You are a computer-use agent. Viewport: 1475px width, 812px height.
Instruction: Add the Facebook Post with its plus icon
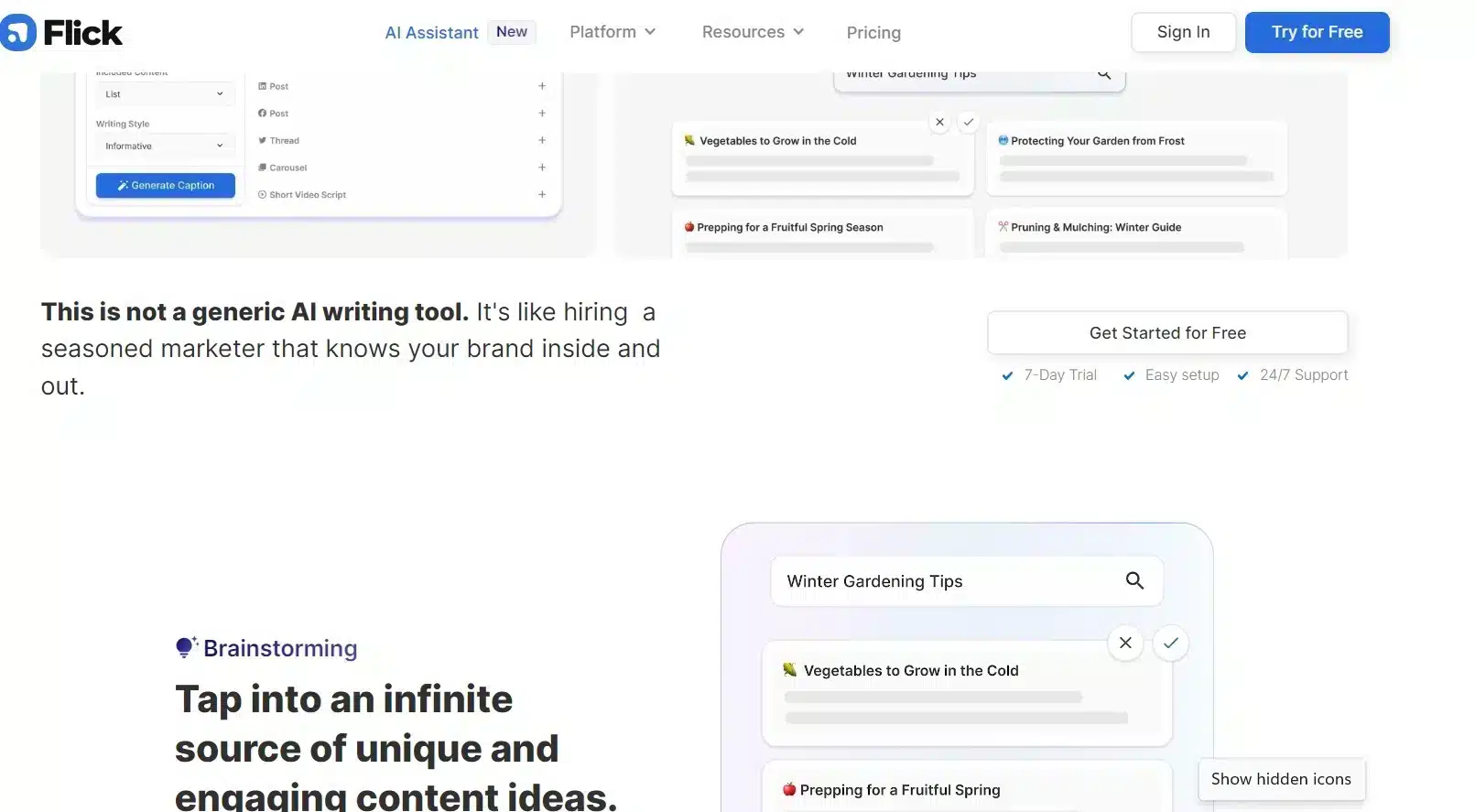click(542, 114)
